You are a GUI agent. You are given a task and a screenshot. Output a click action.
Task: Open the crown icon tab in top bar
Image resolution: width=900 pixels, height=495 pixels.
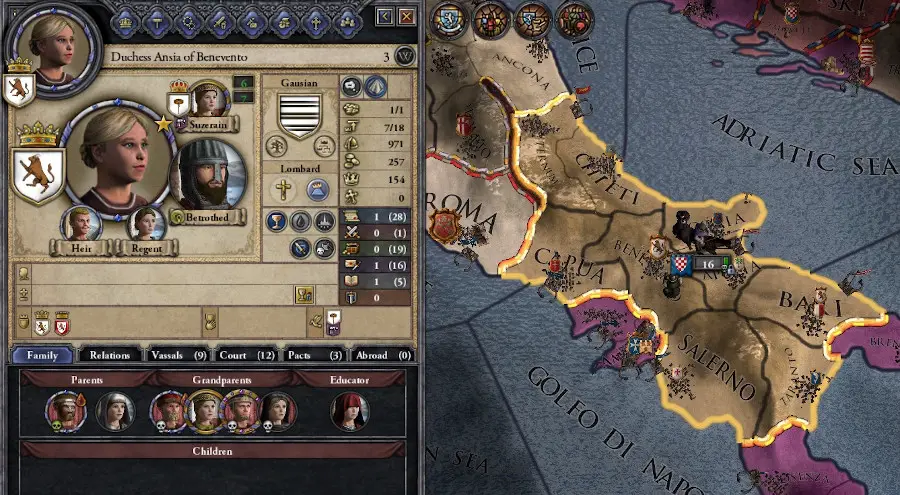tap(125, 22)
